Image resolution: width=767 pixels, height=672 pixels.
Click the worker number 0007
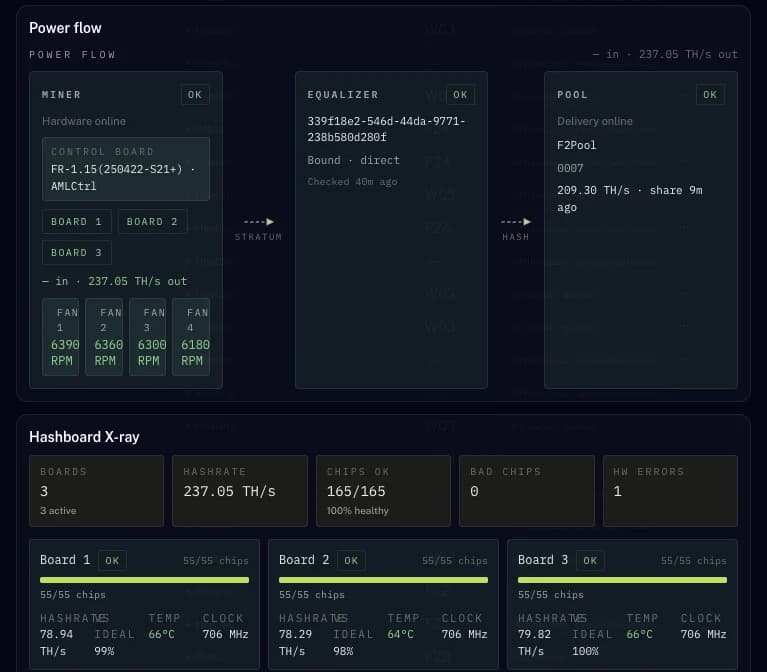coord(570,168)
